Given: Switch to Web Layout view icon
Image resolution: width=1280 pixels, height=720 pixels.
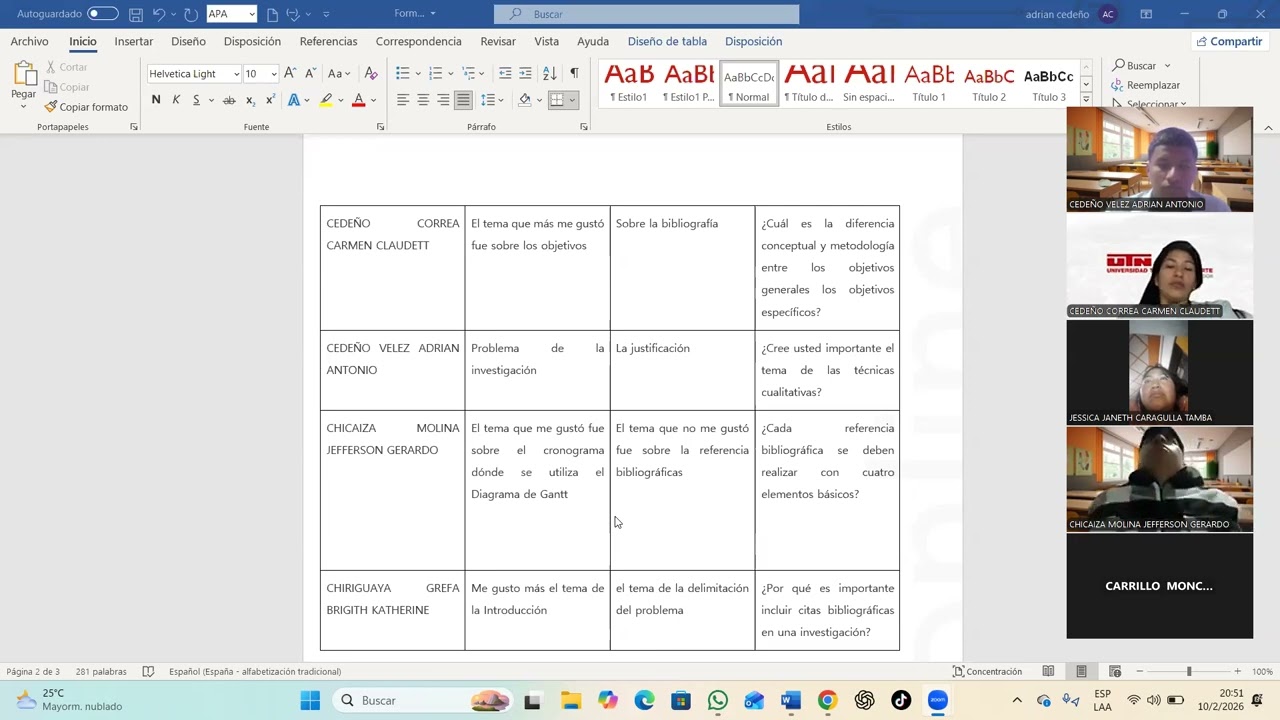Looking at the screenshot, I should click(1115, 671).
